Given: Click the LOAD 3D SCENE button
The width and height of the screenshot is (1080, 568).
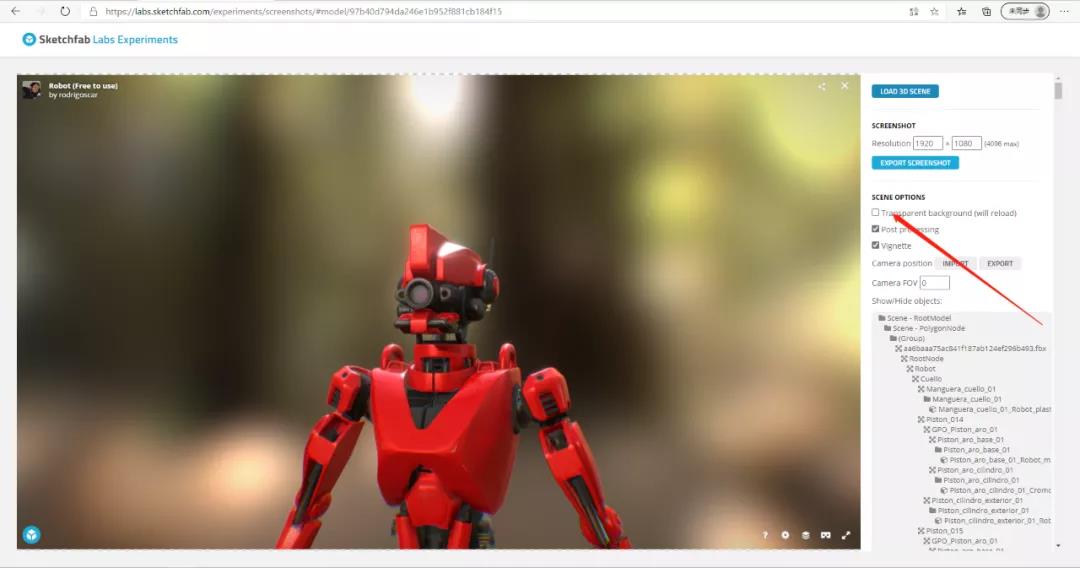Looking at the screenshot, I should click(x=905, y=91).
